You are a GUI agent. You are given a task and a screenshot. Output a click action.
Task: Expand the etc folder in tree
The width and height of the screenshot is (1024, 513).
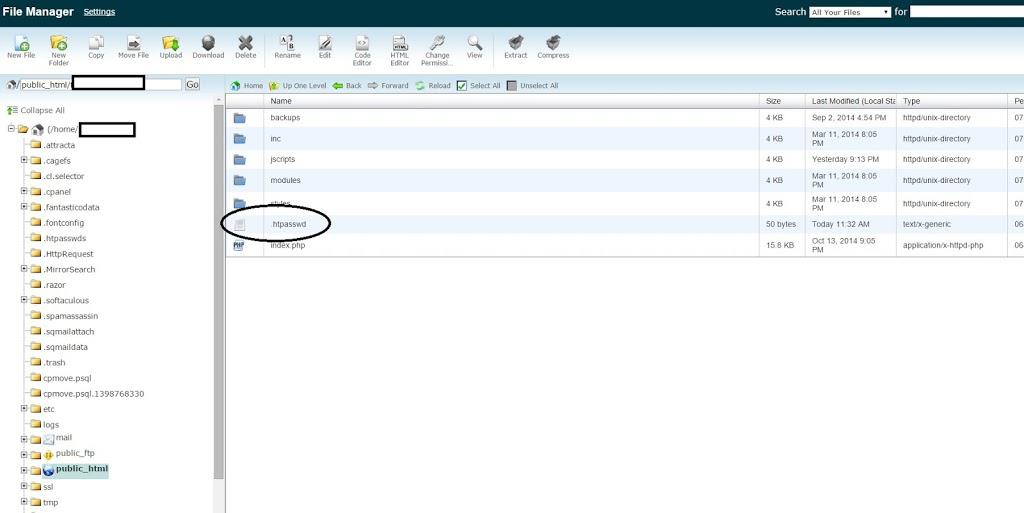[24, 409]
